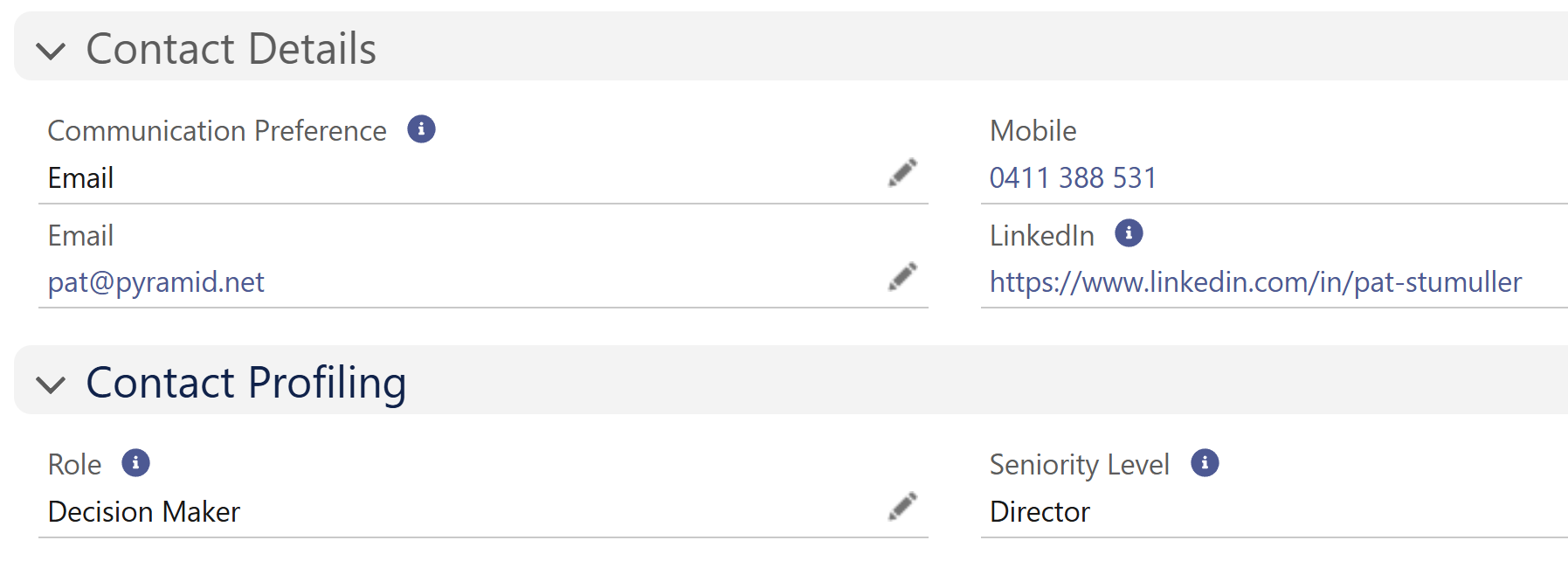Collapse the Contact Profiling section chevron

(52, 384)
